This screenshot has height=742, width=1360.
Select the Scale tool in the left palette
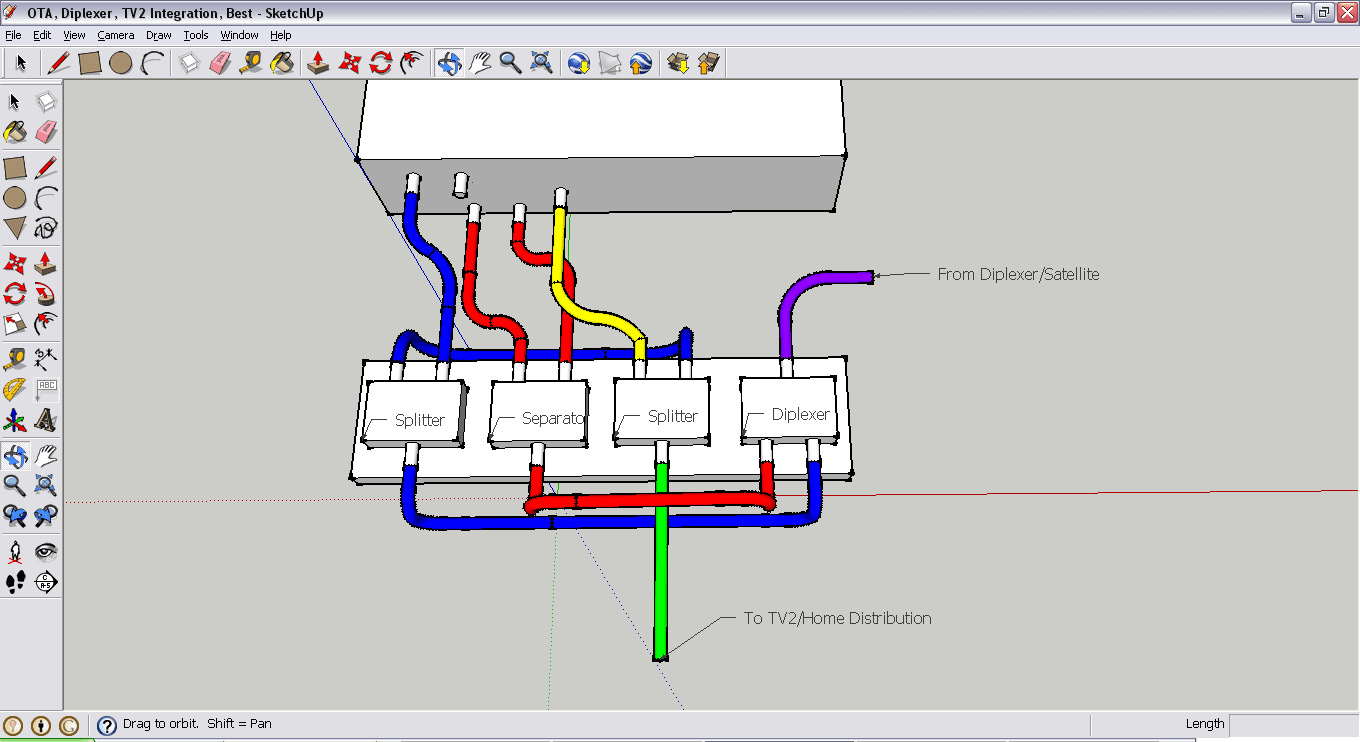click(x=15, y=325)
